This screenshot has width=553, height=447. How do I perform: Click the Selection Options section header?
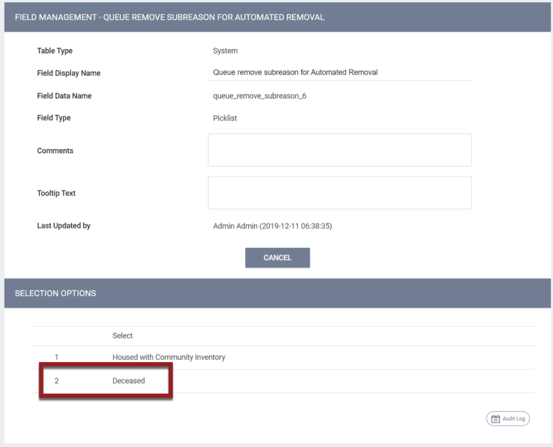[278, 293]
